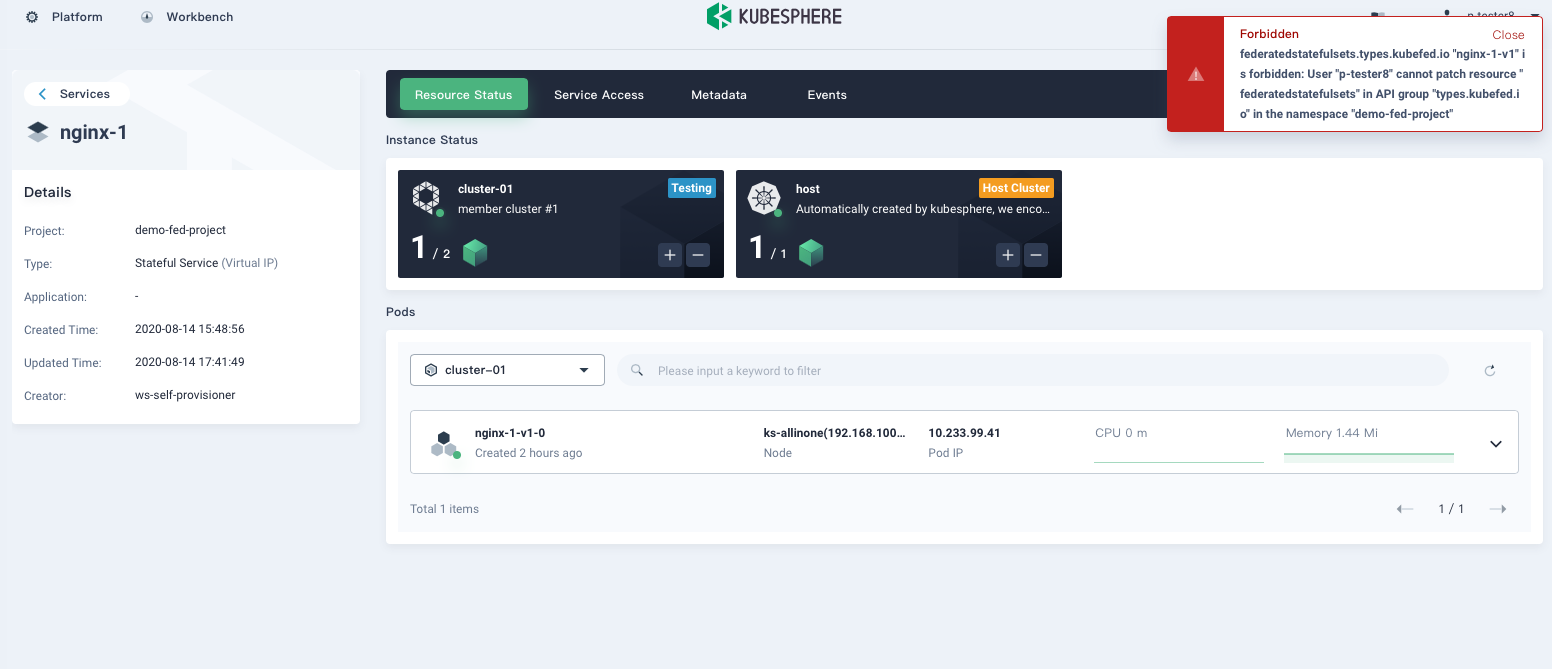Click the Created Time 2020-08-14 15:48:56
The width and height of the screenshot is (1552, 669).
190,329
